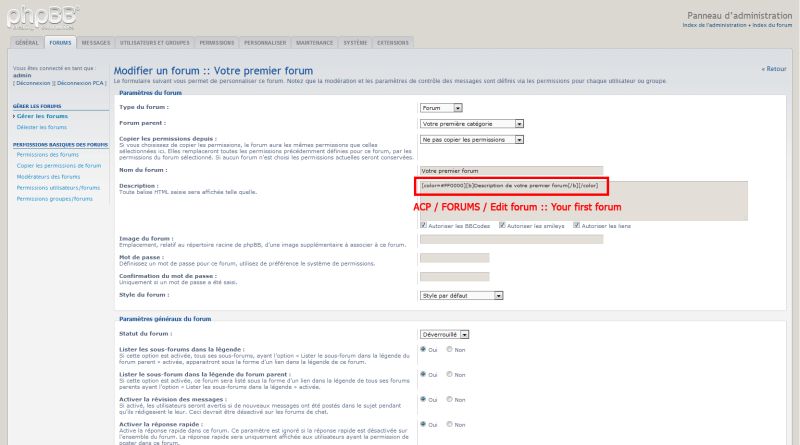The height and width of the screenshot is (445, 800).
Task: Select Oui for Activer la réponse rapide
Action: (423, 424)
